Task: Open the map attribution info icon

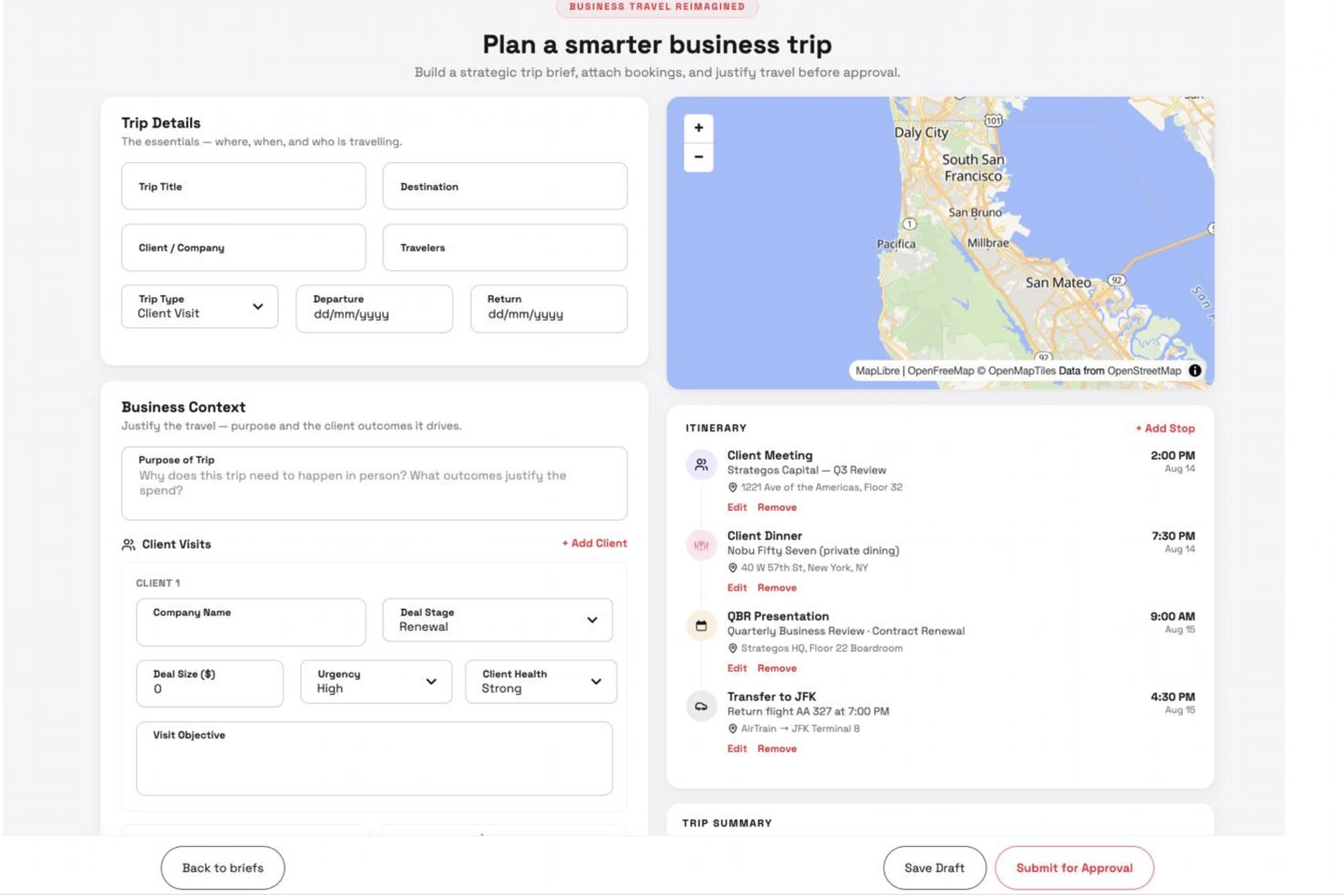Action: [1194, 370]
